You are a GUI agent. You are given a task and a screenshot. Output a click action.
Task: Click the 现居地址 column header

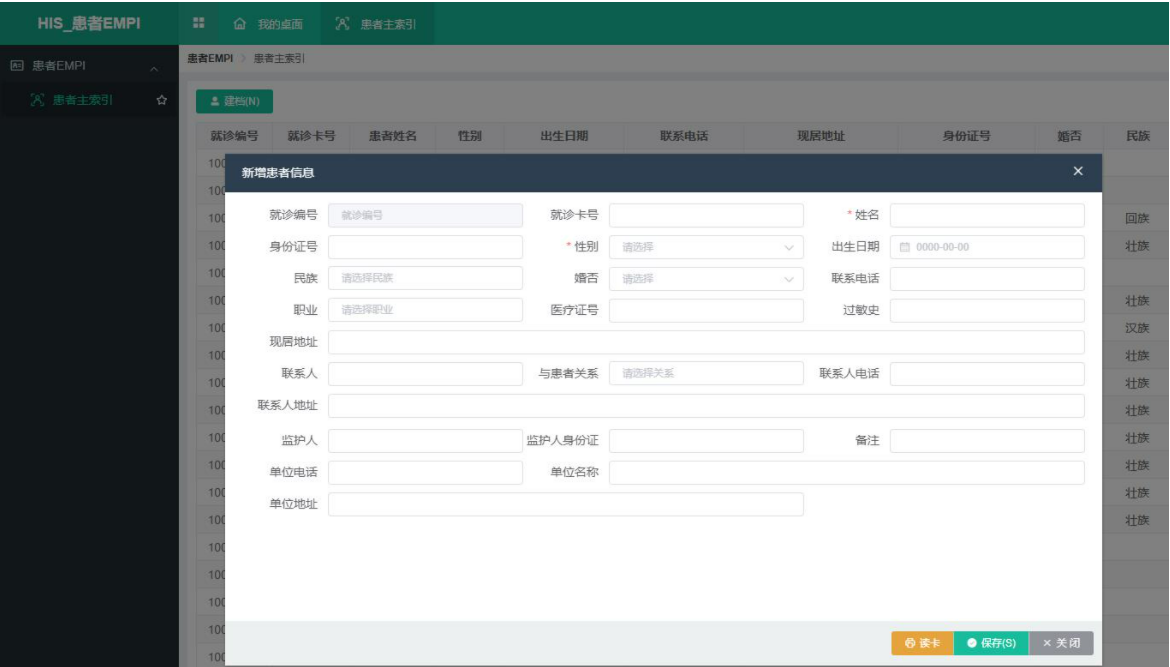coord(821,136)
